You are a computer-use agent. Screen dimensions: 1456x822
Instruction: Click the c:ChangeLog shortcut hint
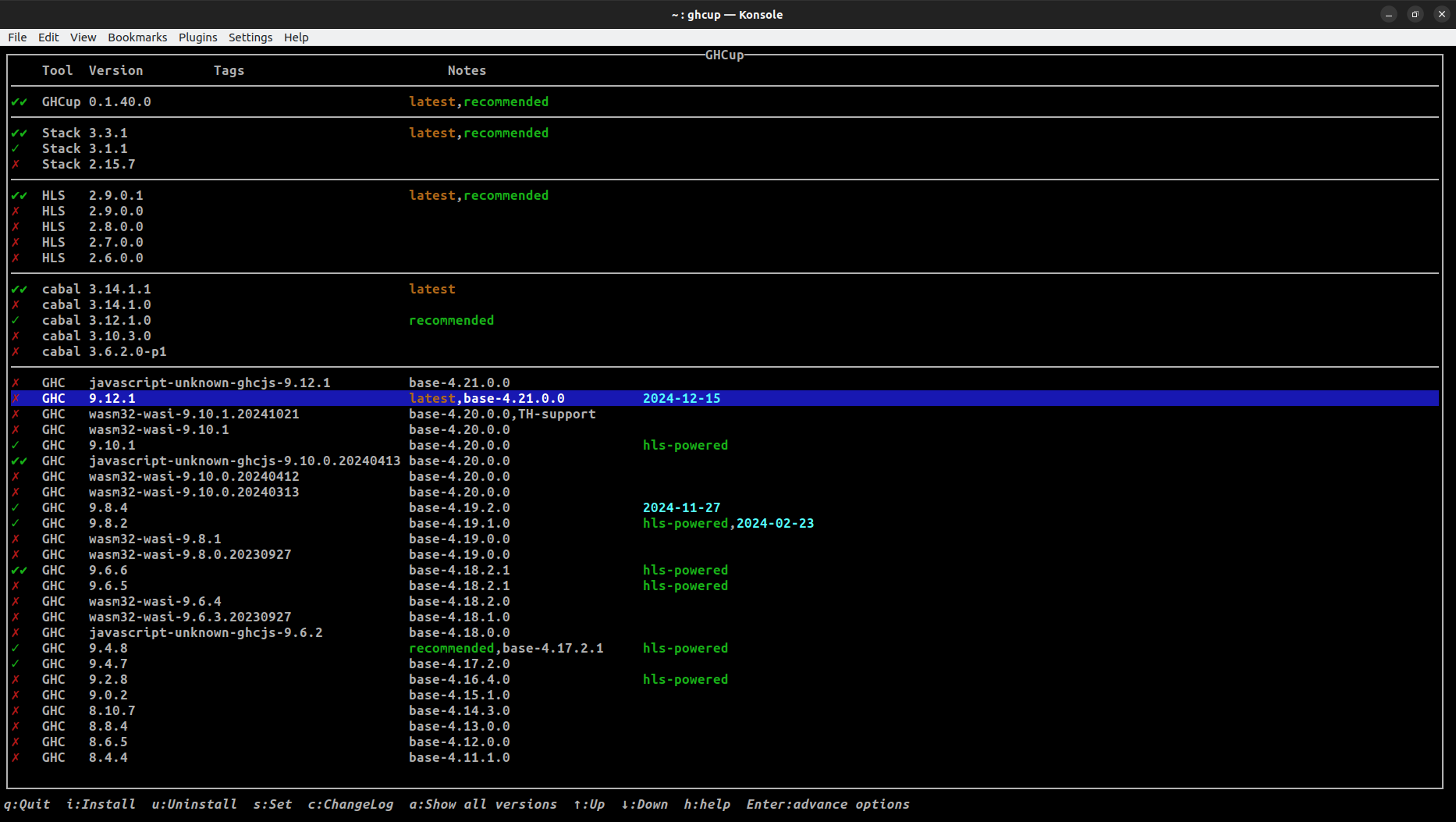[350, 804]
